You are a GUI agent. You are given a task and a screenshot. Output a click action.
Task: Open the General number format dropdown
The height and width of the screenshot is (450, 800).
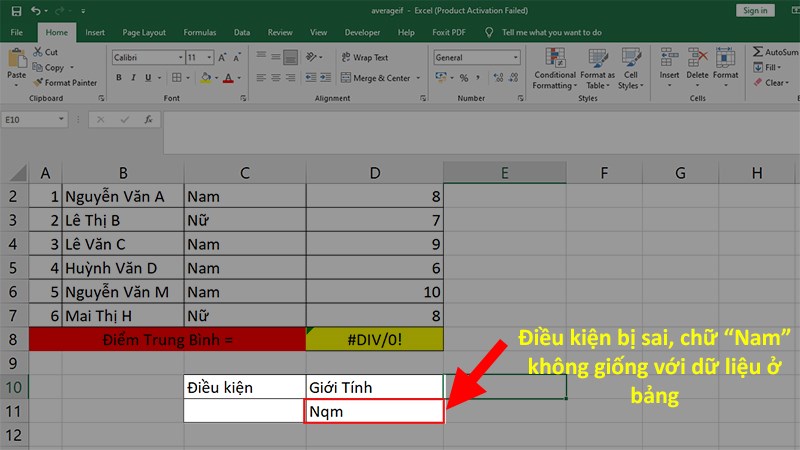pyautogui.click(x=515, y=58)
